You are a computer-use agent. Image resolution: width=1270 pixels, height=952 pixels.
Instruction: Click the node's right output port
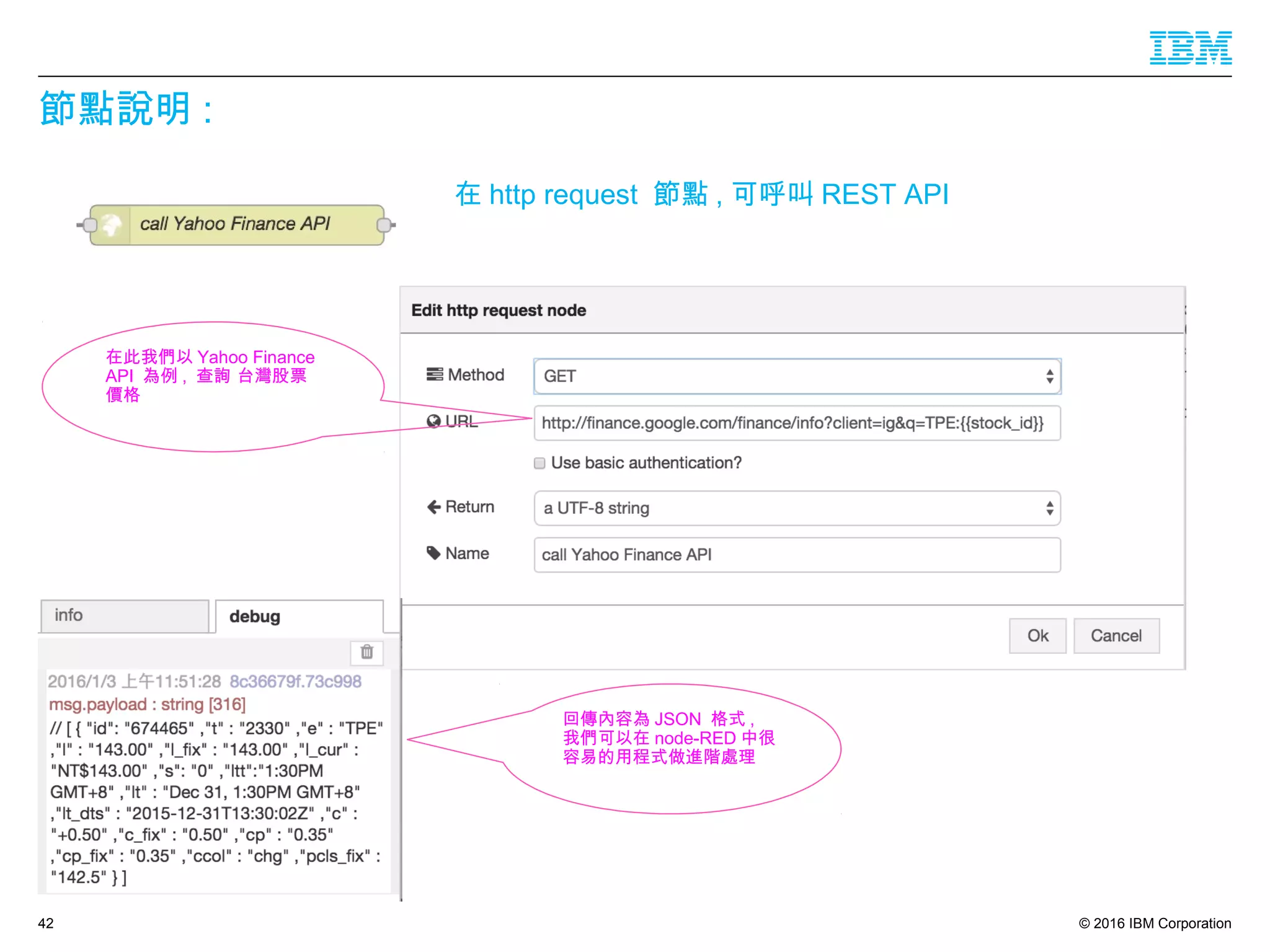coord(385,225)
